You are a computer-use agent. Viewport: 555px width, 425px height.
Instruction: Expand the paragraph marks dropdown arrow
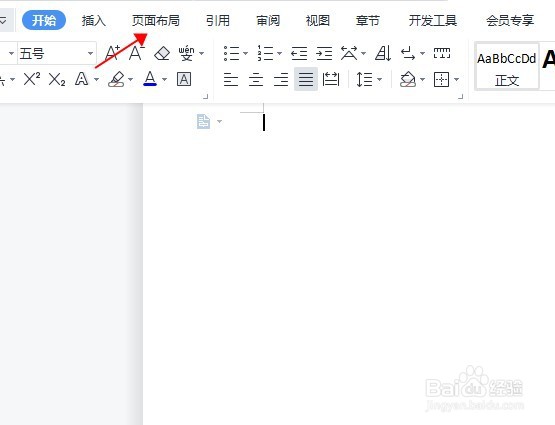pos(422,53)
